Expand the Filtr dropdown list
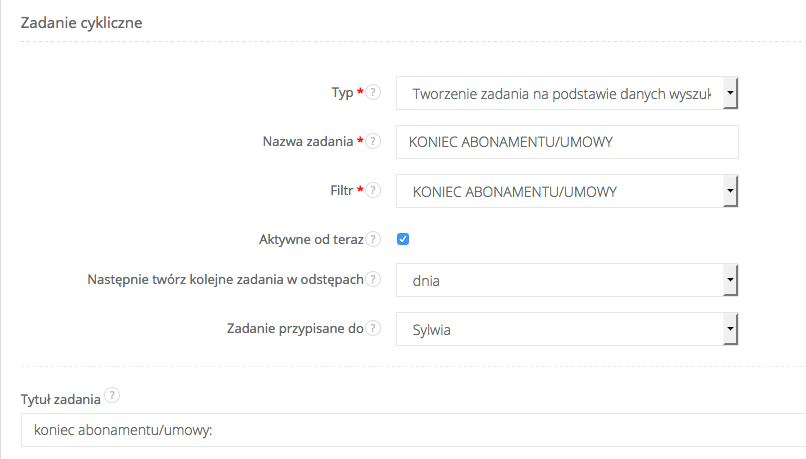The image size is (806, 459). pyautogui.click(x=567, y=190)
